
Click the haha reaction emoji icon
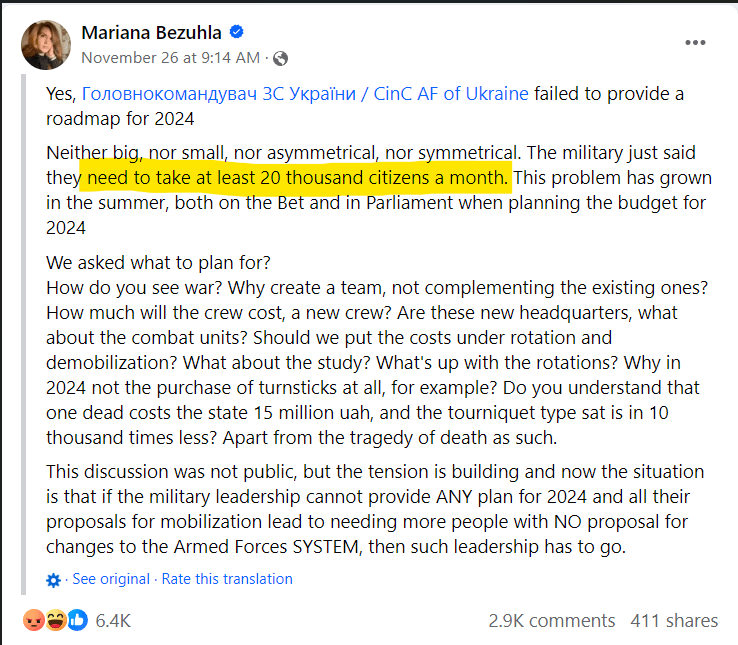55,620
